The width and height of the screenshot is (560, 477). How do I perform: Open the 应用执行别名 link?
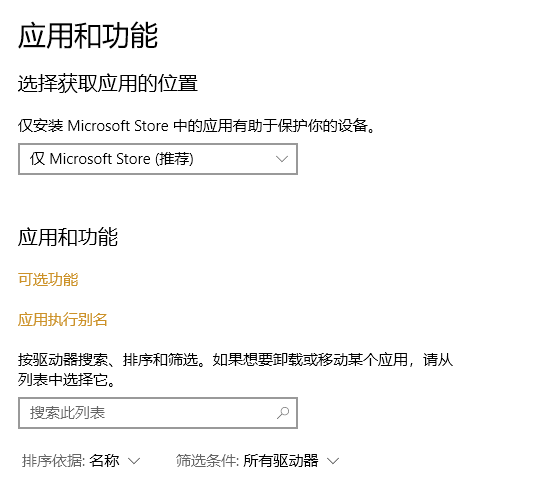coord(63,320)
